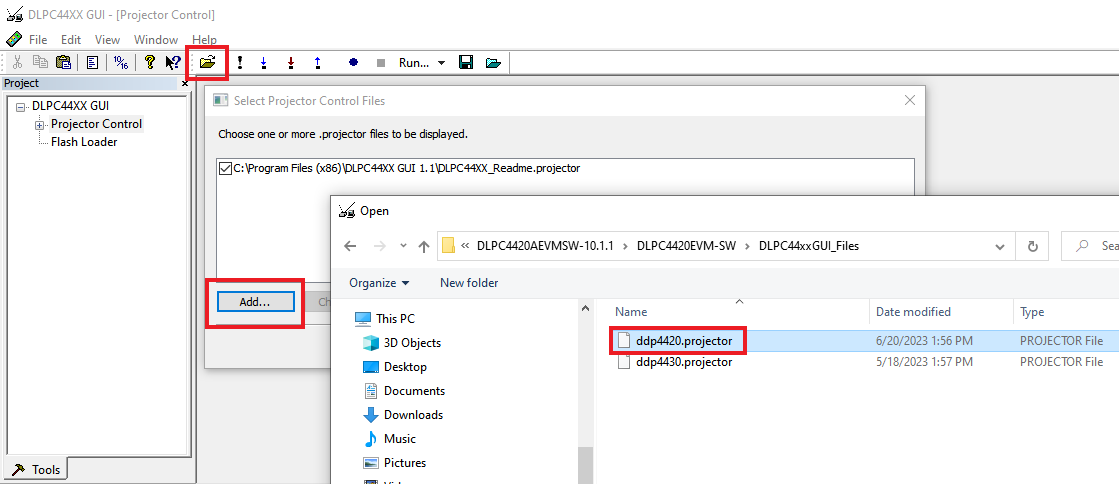Click the Search input field
The image size is (1119, 484).
coord(1090,246)
